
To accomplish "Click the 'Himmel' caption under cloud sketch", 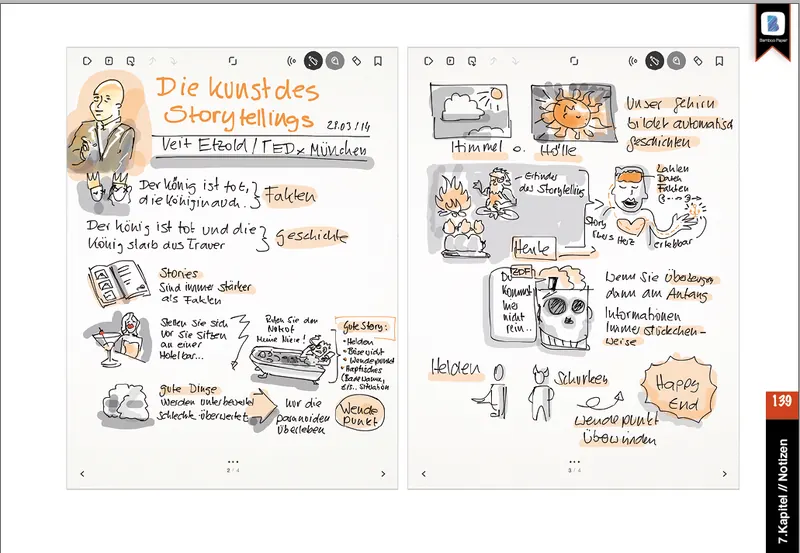I will coord(477,147).
